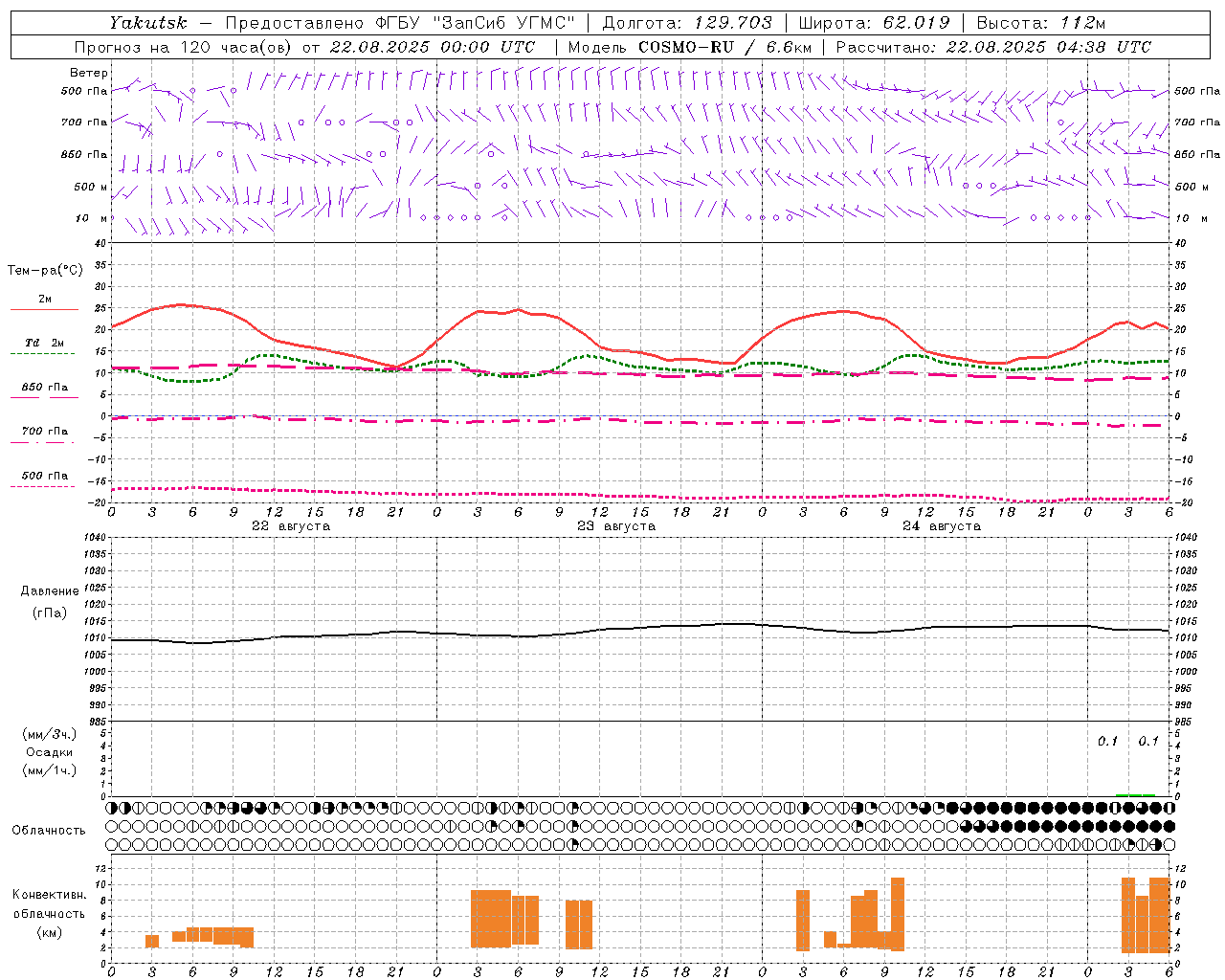Image resolution: width=1225 pixels, height=980 pixels.
Task: Click the 'Долгота: 129.703' longitude value
Action: pyautogui.click(x=687, y=23)
